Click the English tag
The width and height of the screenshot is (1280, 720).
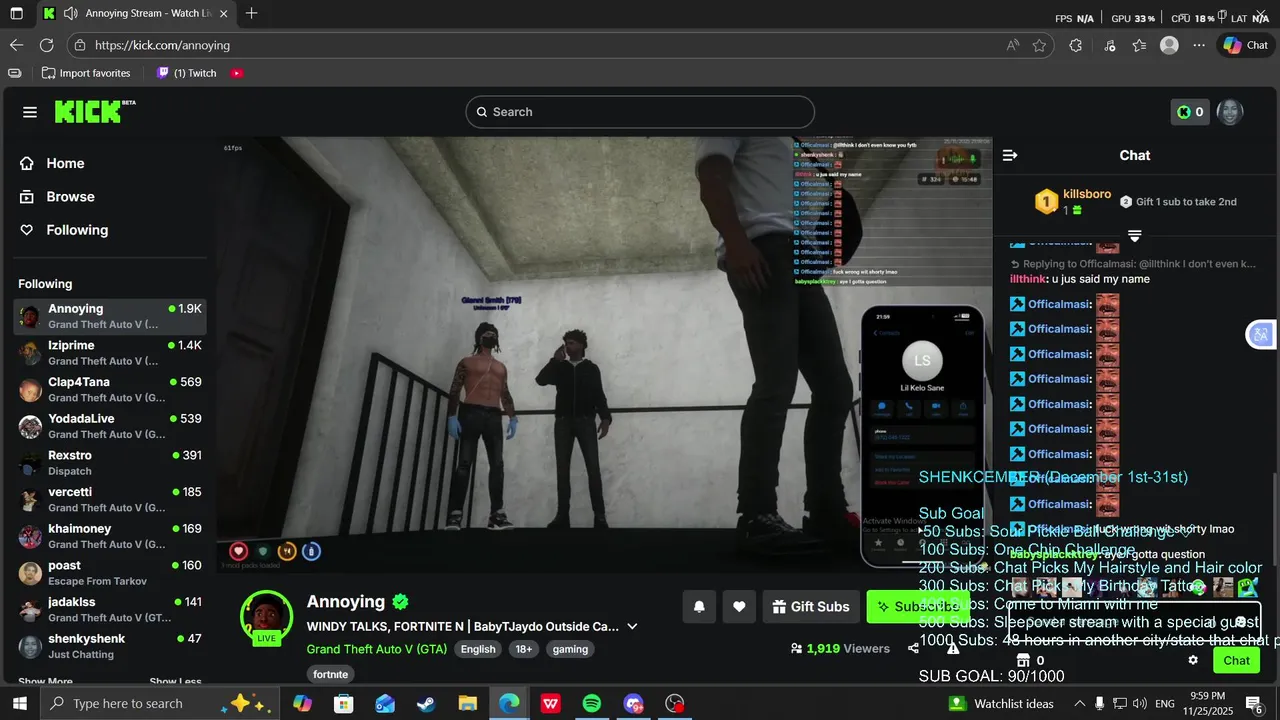tap(478, 649)
